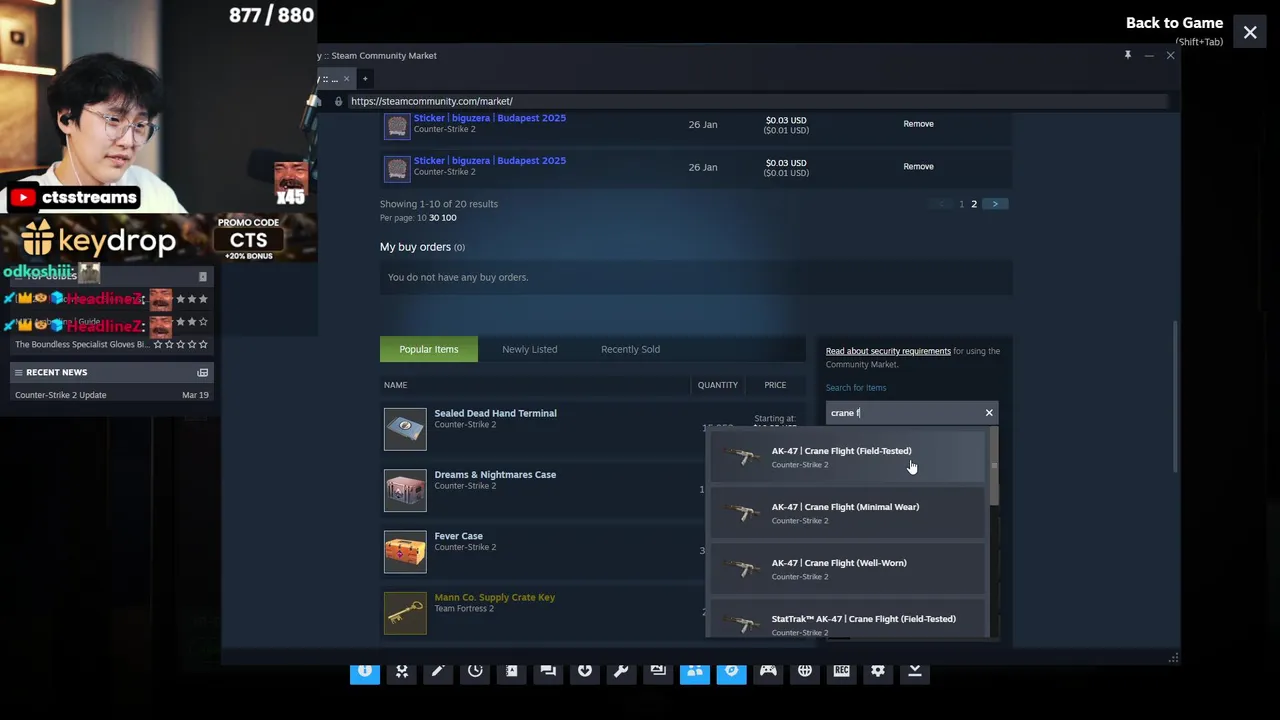Sort by the NAME column header
The image size is (1280, 720).
[x=395, y=385]
